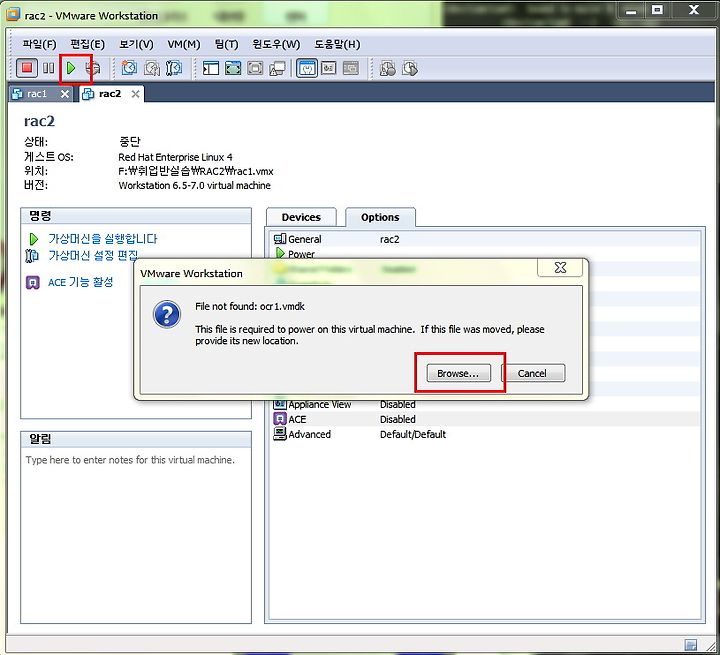
Task: Click the Take Snapshot toolbar icon
Action: [129, 68]
